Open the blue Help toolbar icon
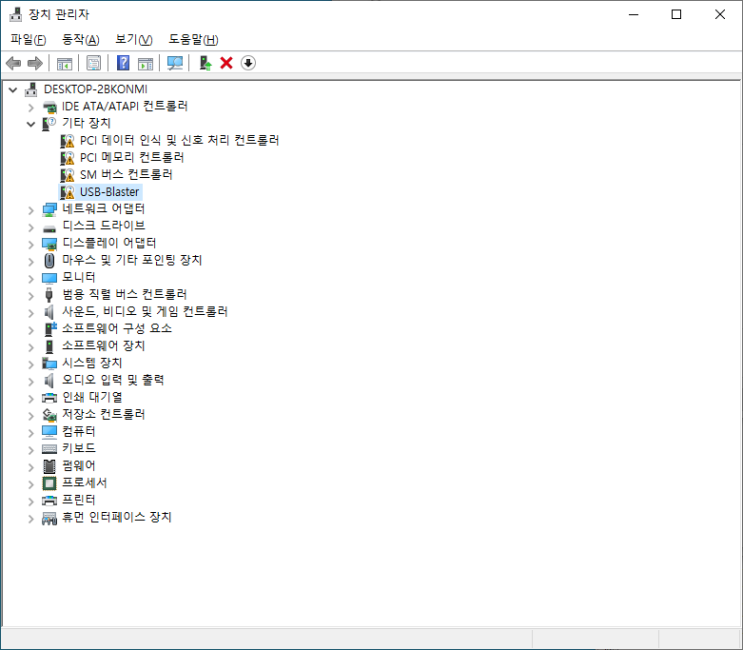Image resolution: width=743 pixels, height=650 pixels. 123,63
